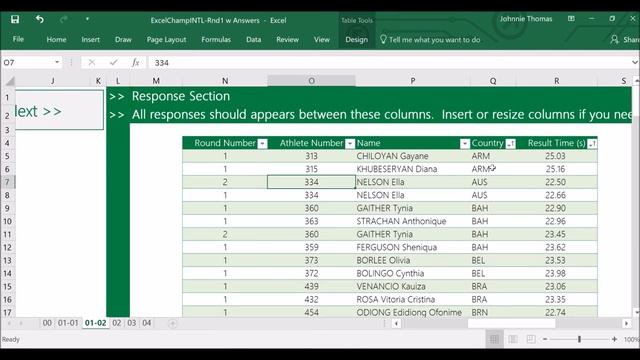This screenshot has height=360, width=640.
Task: Select column P header
Action: [413, 81]
